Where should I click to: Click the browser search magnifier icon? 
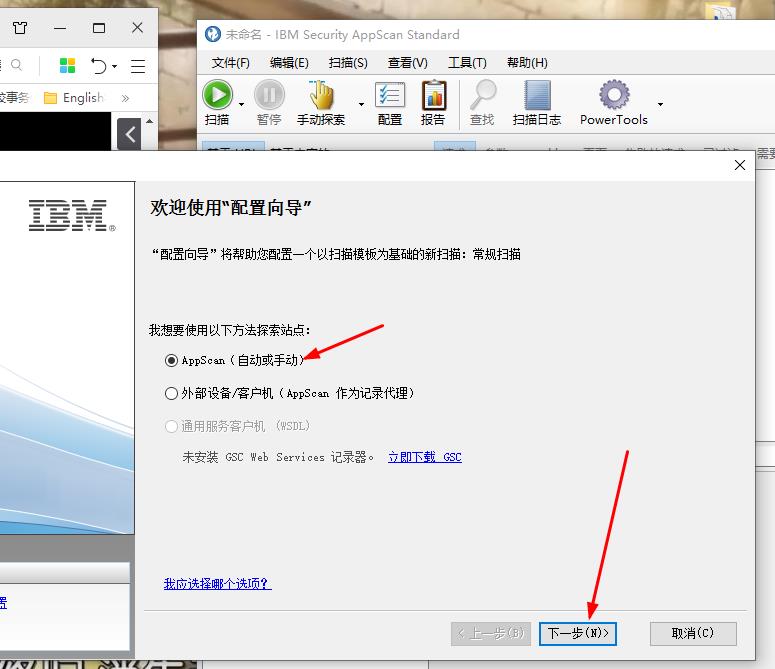click(x=16, y=65)
